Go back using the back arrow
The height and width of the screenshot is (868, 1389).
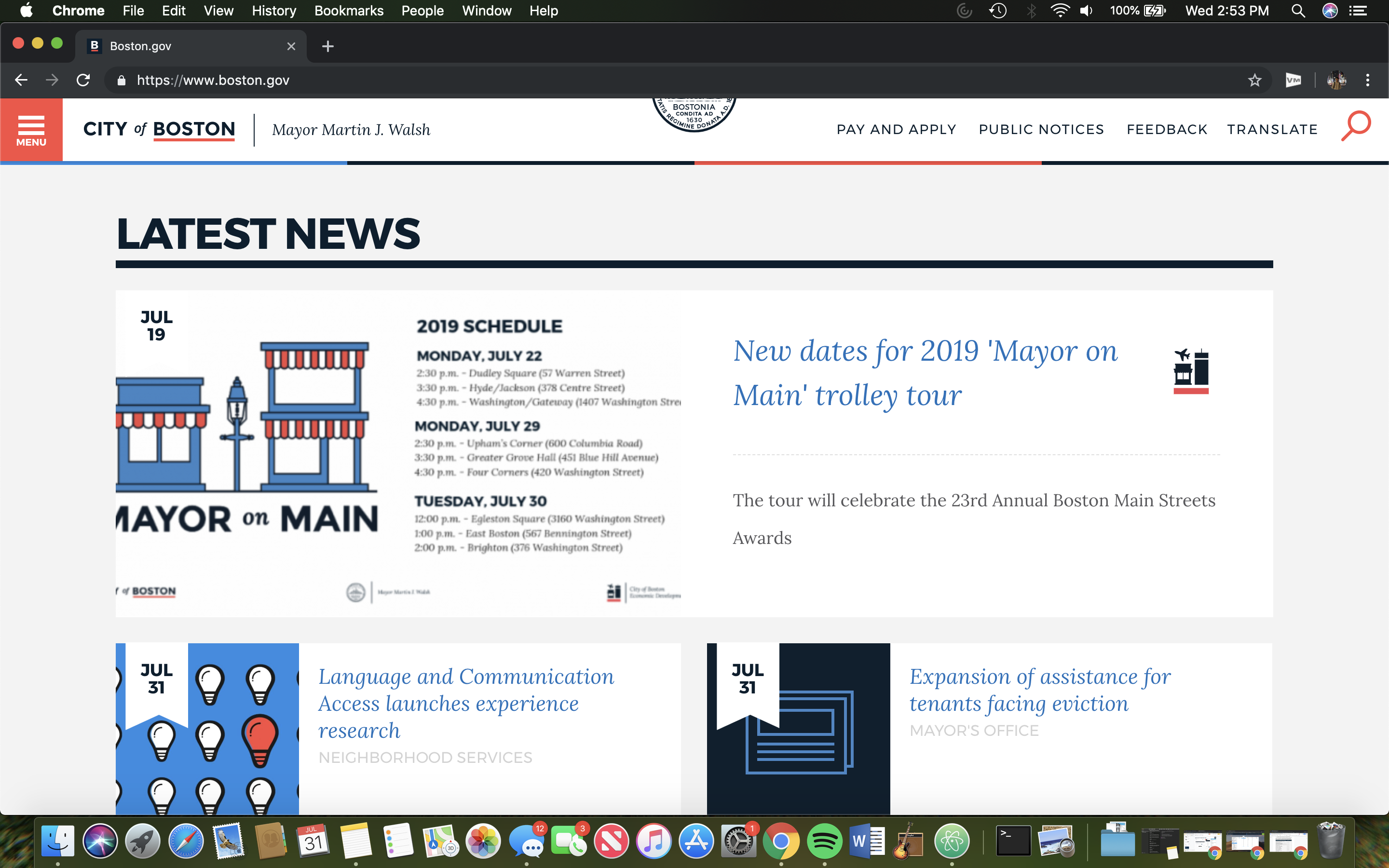21,81
